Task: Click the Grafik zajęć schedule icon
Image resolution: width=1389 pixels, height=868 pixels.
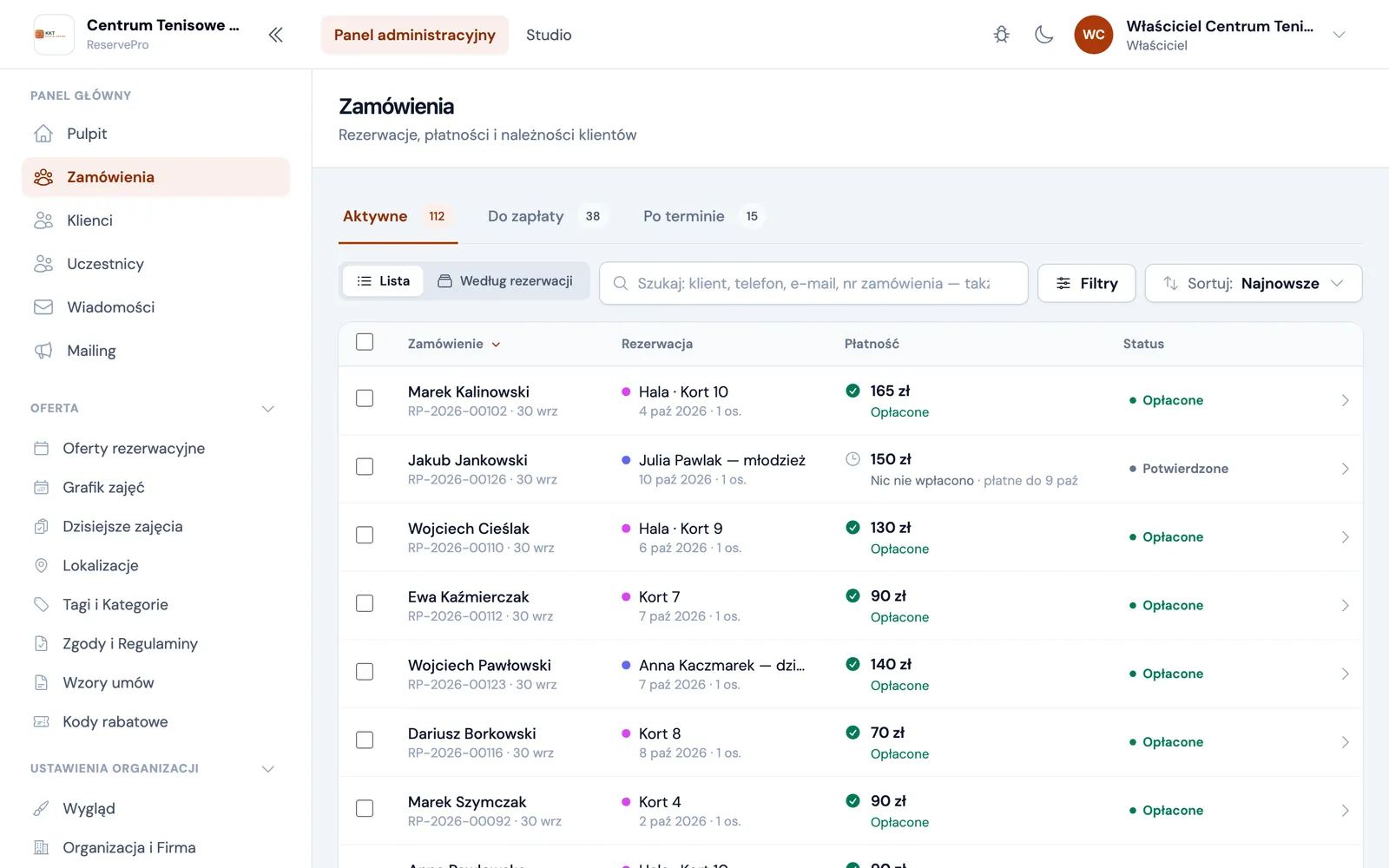Action: coord(41,488)
